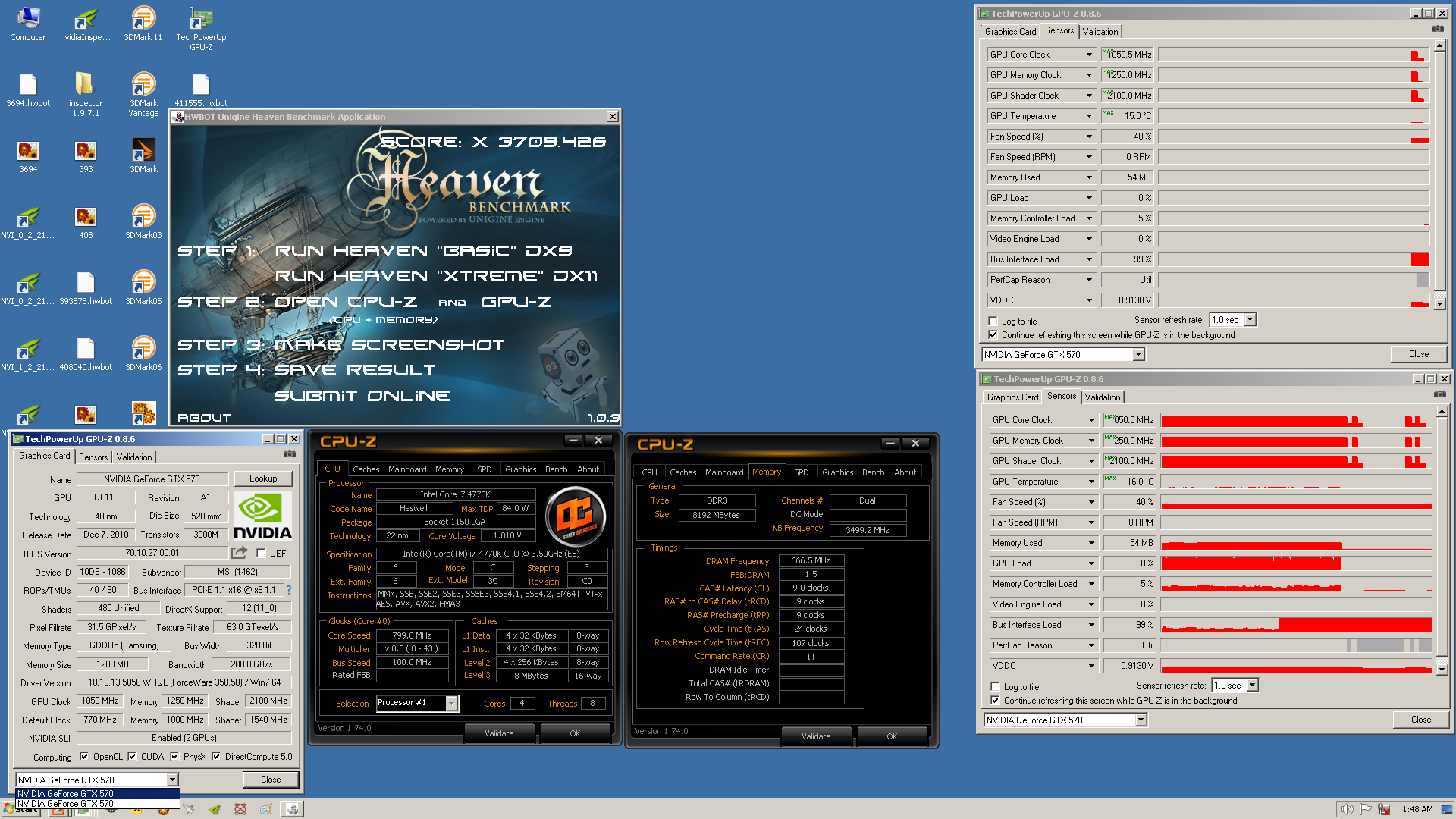Viewport: 1456px width, 819px height.
Task: Launch 3DMark 11 desktop shortcut
Action: tap(143, 23)
